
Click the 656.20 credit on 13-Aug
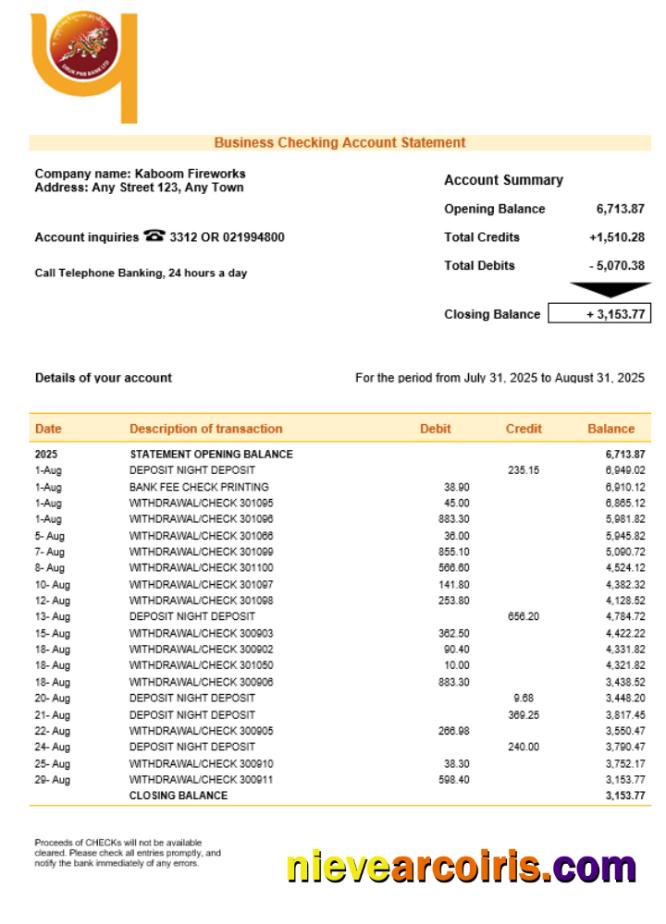click(522, 616)
